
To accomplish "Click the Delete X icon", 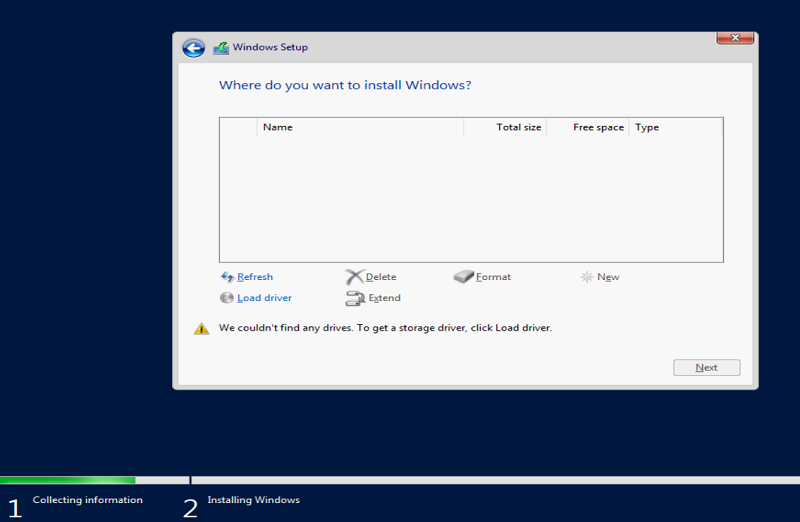I will (354, 277).
